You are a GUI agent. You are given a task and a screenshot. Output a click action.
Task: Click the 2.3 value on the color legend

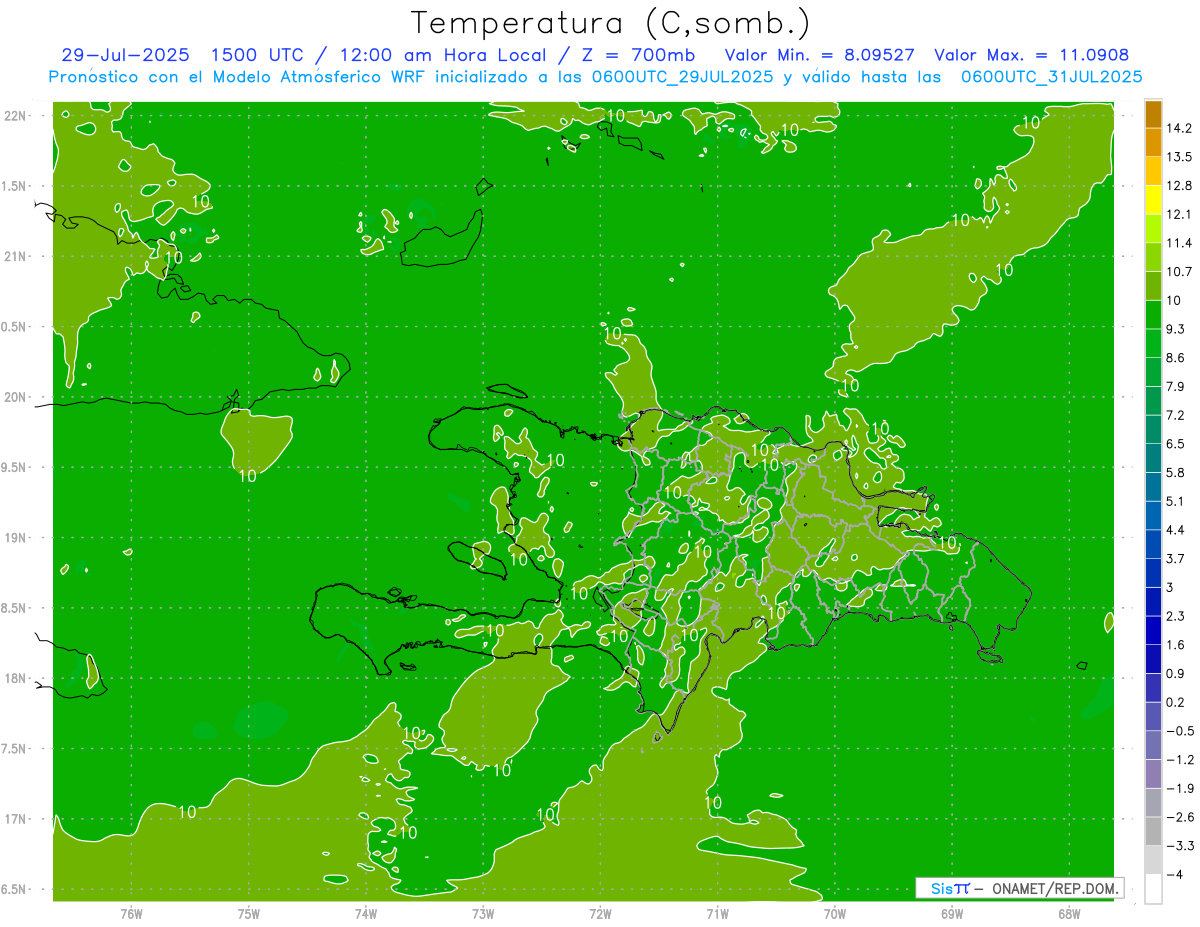coord(1176,616)
